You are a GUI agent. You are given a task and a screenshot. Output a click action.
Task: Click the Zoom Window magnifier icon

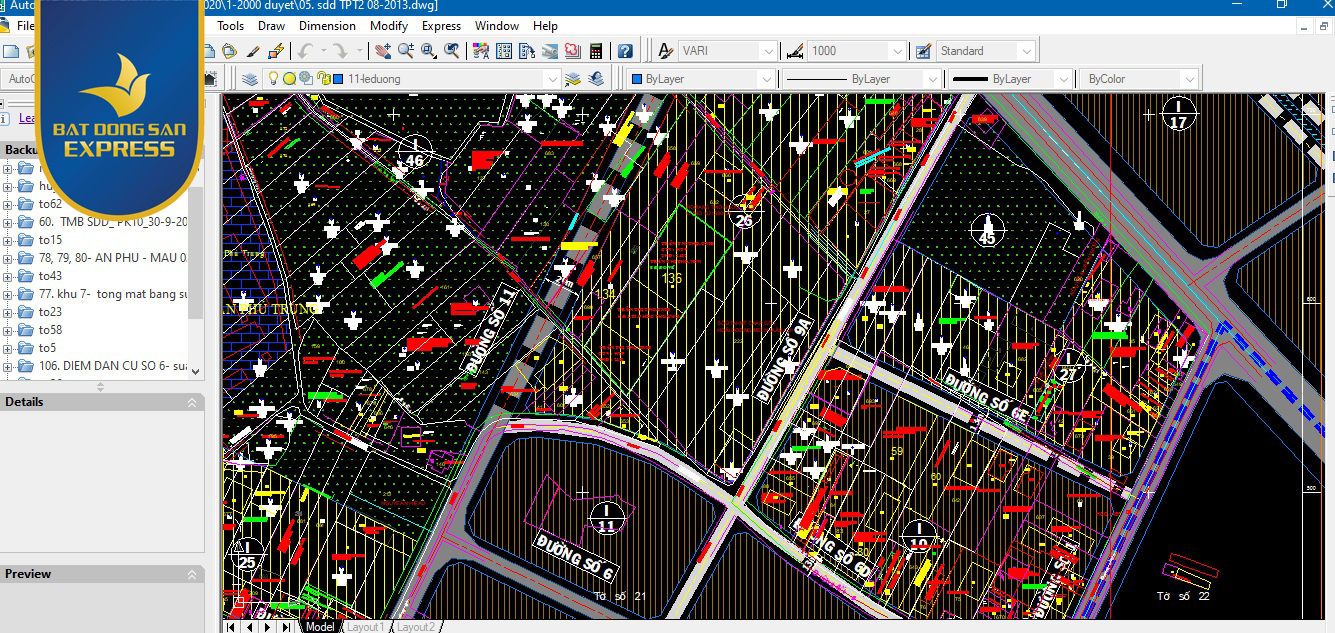pyautogui.click(x=429, y=51)
